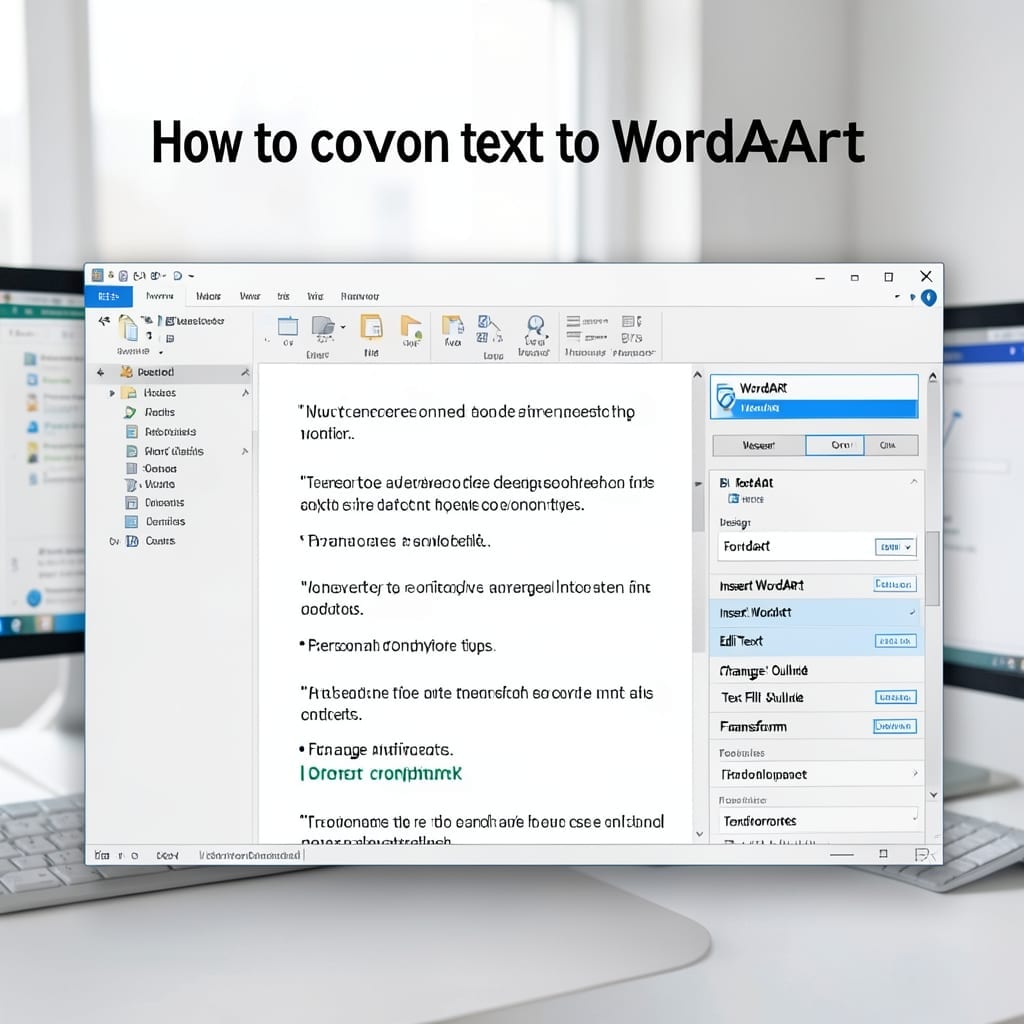Click the first document paragraph text
Image resolution: width=1024 pixels, height=1024 pixels.
[x=468, y=423]
